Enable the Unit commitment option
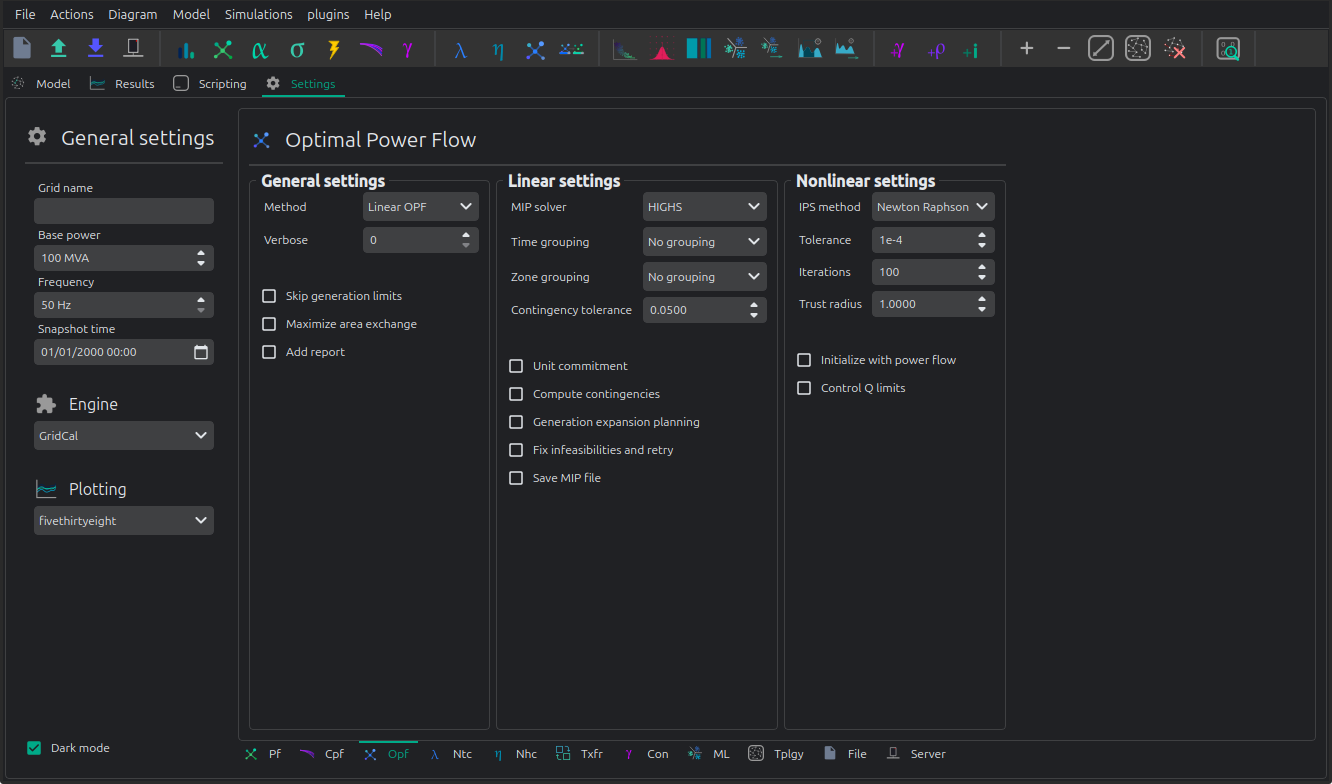Screen dimensions: 1332x784 click(x=516, y=366)
